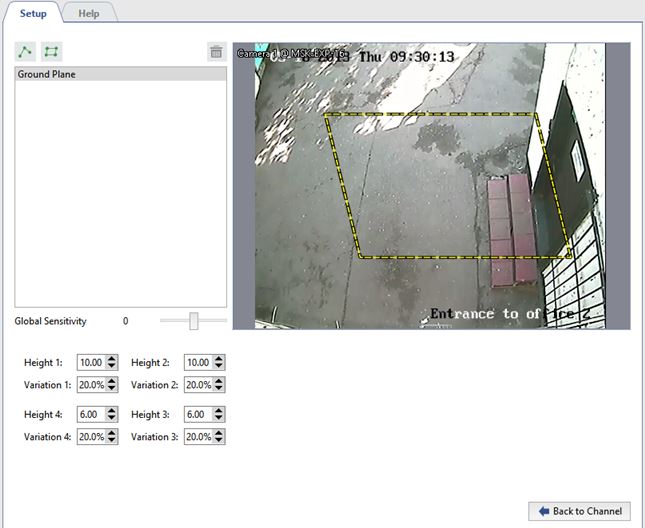
Task: Decrease Height 2 with down arrow
Action: pyautogui.click(x=219, y=366)
